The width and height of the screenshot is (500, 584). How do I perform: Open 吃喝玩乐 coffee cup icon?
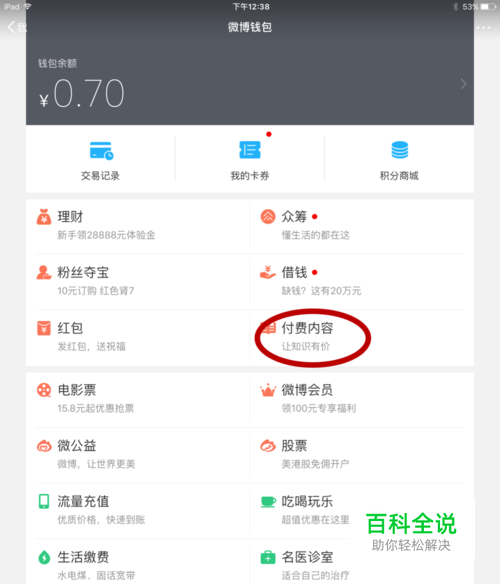pos(268,502)
